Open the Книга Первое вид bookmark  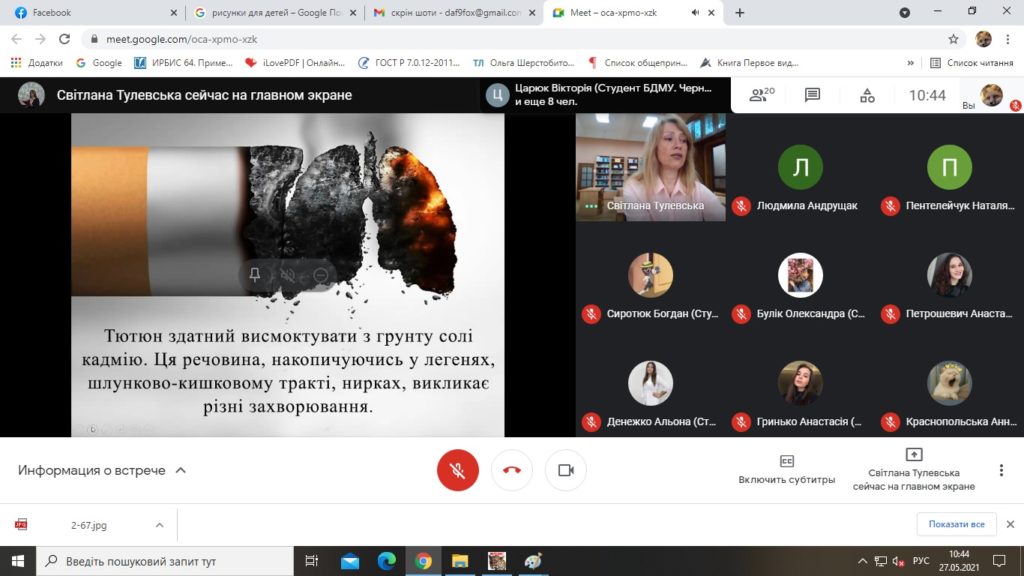coord(749,63)
